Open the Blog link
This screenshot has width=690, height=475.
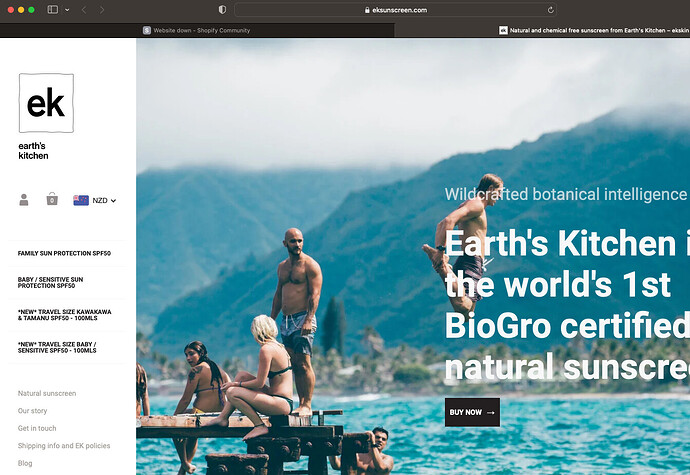click(25, 463)
